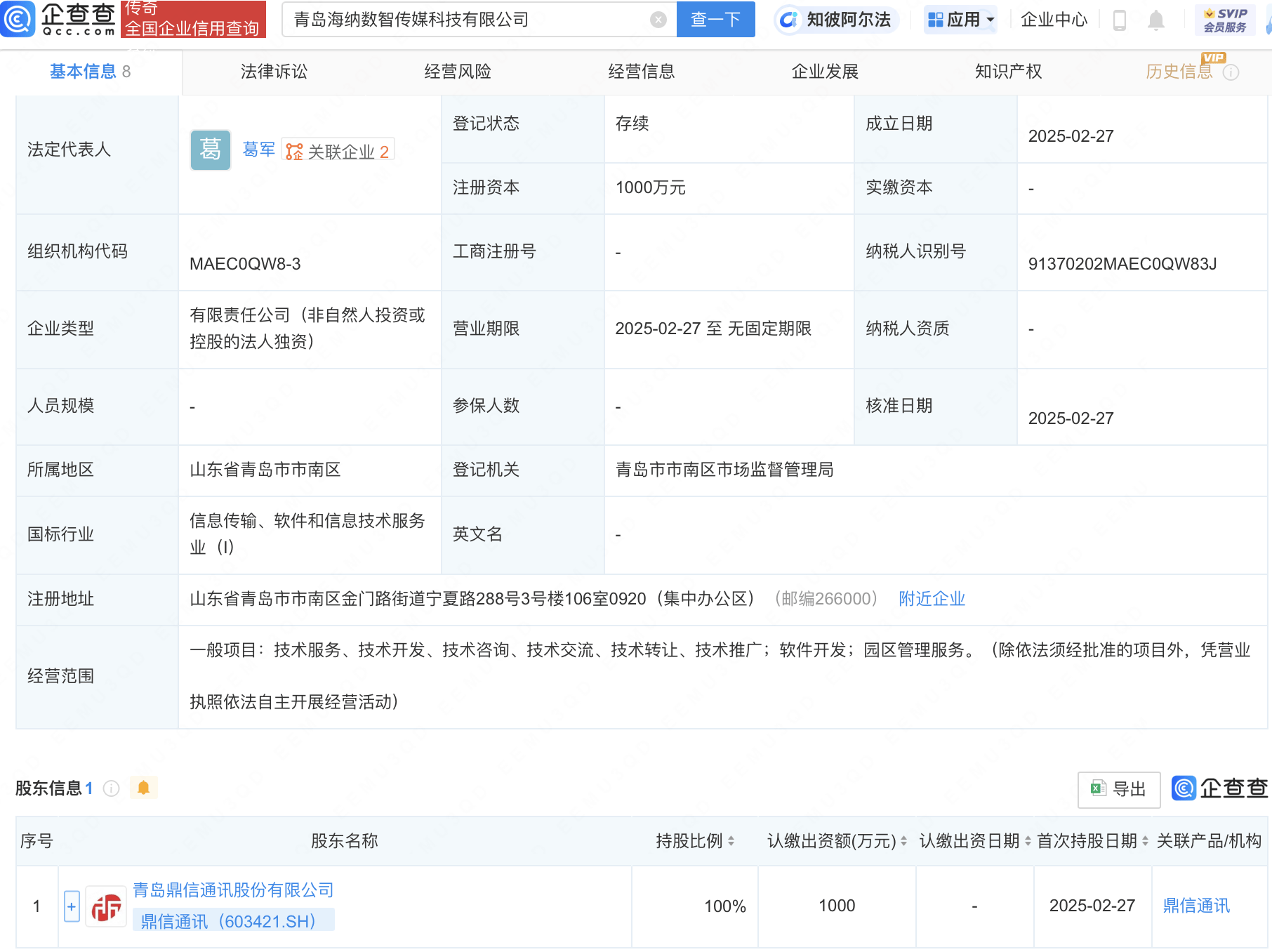The width and height of the screenshot is (1272, 952).
Task: Sort by 认缴出资额(万元) column
Action: pos(903,841)
